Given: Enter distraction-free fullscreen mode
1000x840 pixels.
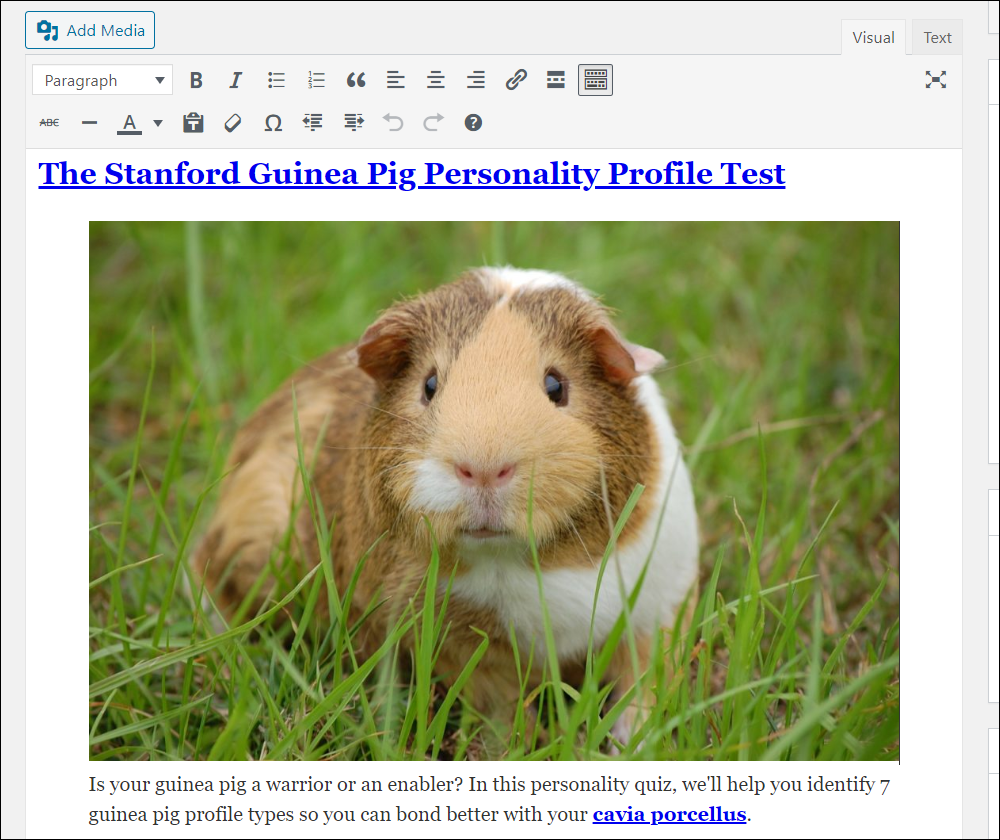Looking at the screenshot, I should click(936, 80).
